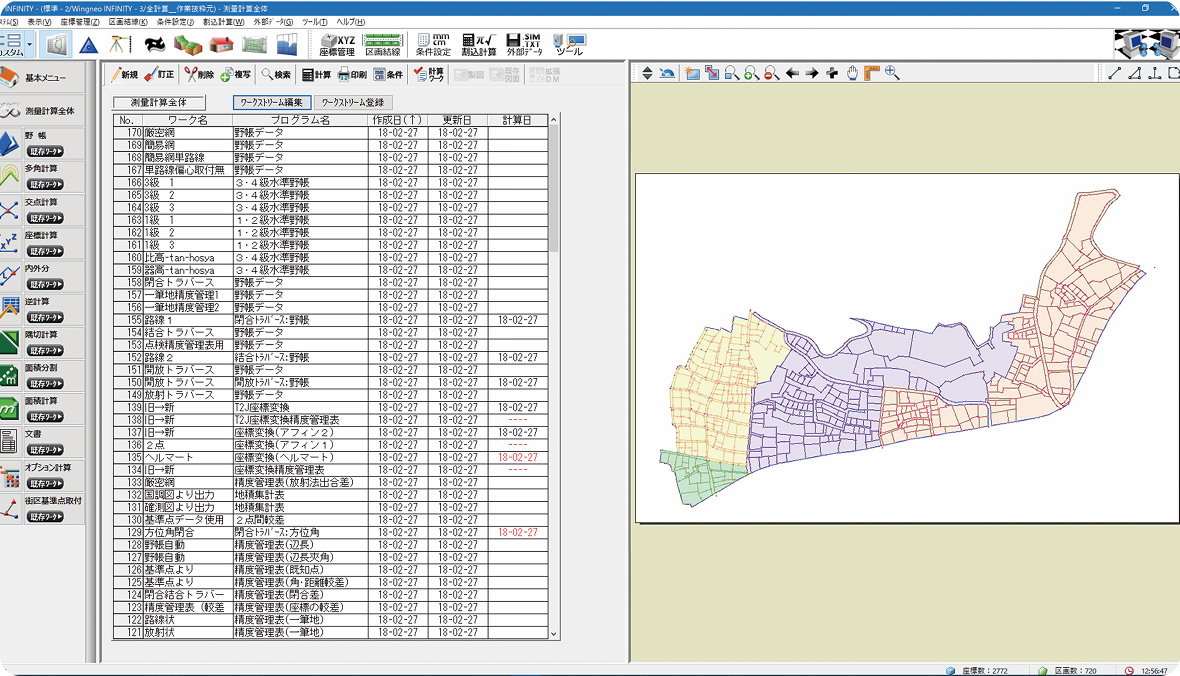Image resolution: width=1180 pixels, height=676 pixels.
Task: Select row 160 比高-tan-hosya
Action: tap(330, 257)
